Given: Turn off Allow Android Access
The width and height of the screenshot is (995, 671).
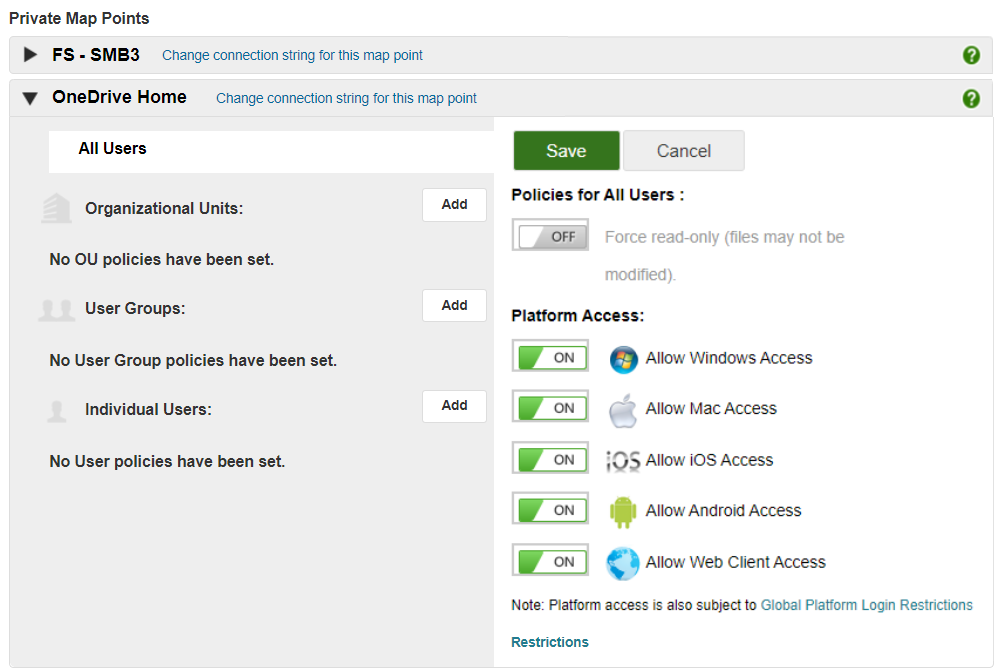Looking at the screenshot, I should pos(550,509).
